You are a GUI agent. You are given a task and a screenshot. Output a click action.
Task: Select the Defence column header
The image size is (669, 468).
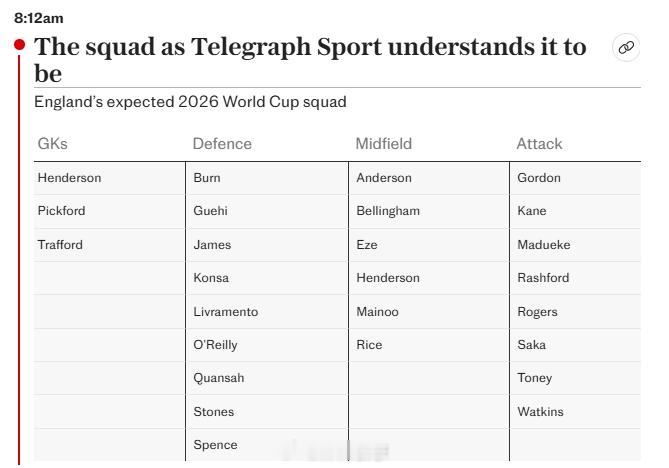[222, 144]
